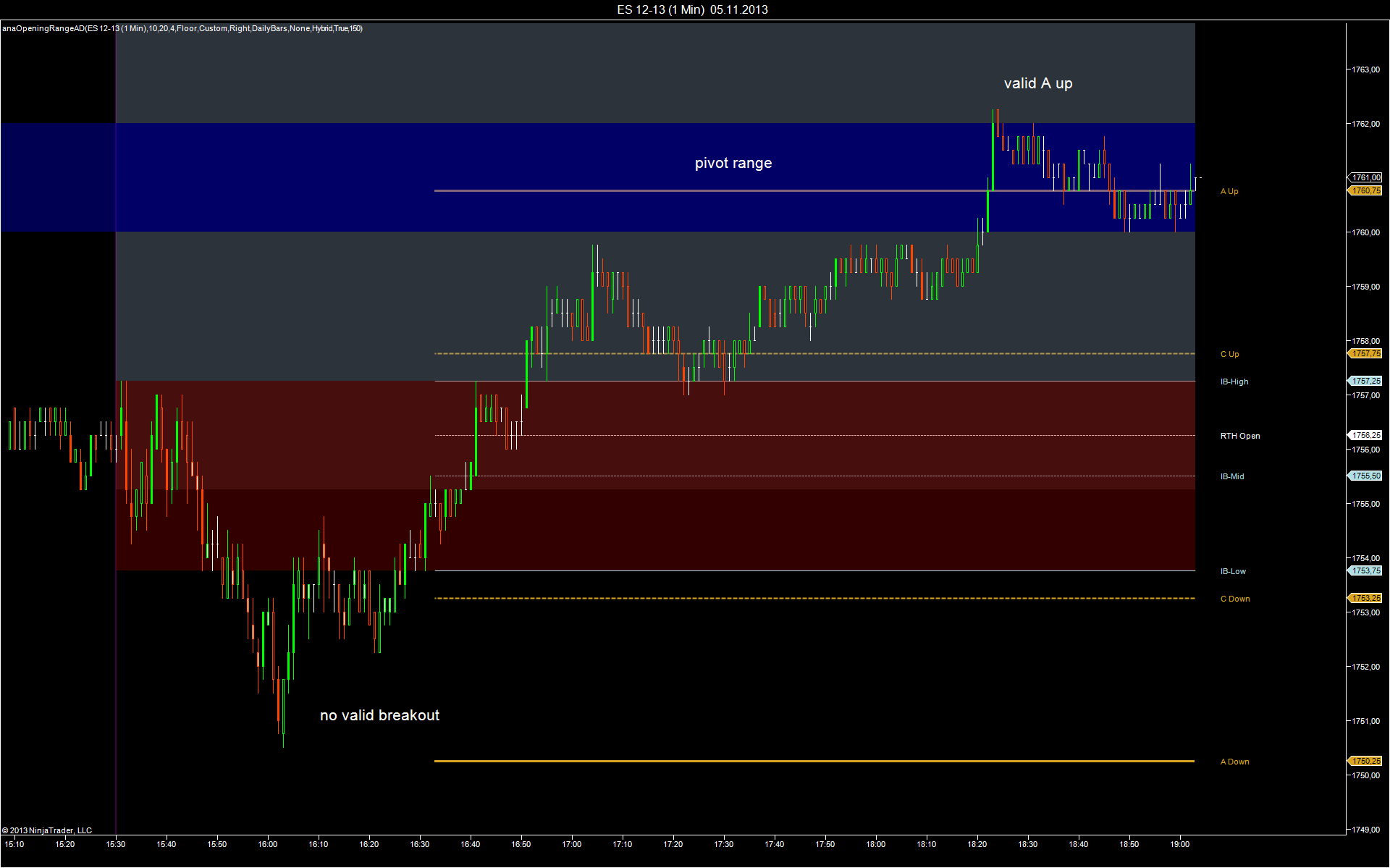1390x868 pixels.
Task: Click the orange 1760,75 price marker
Action: coord(1365,190)
